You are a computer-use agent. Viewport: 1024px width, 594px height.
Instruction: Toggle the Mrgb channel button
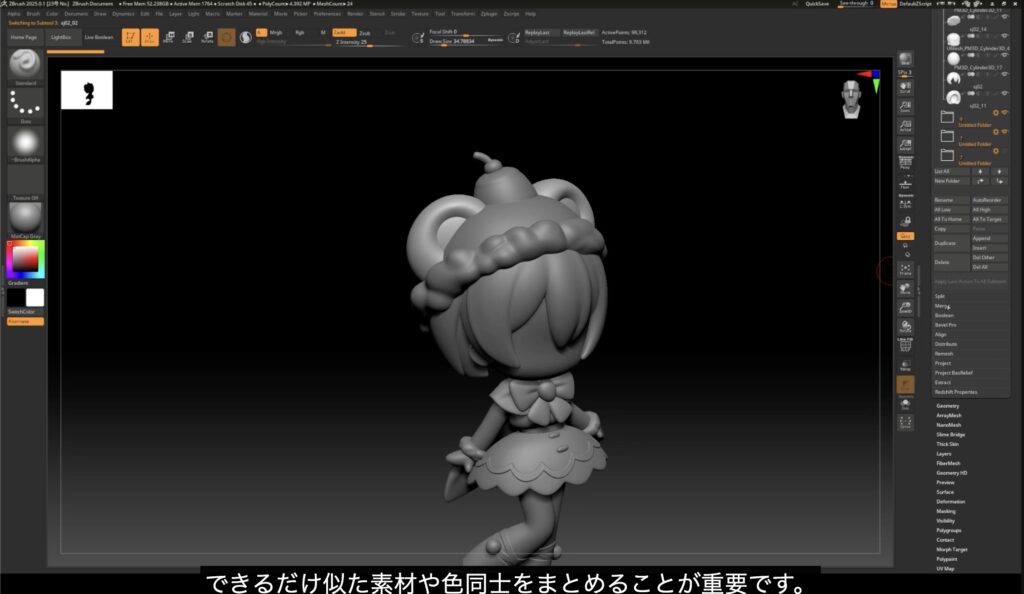276,33
